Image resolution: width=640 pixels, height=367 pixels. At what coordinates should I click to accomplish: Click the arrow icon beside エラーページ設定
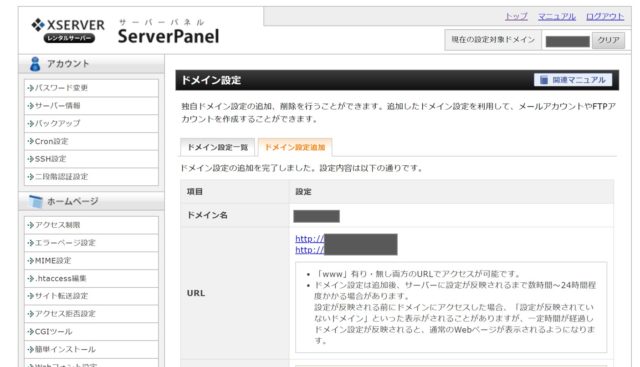point(31,243)
